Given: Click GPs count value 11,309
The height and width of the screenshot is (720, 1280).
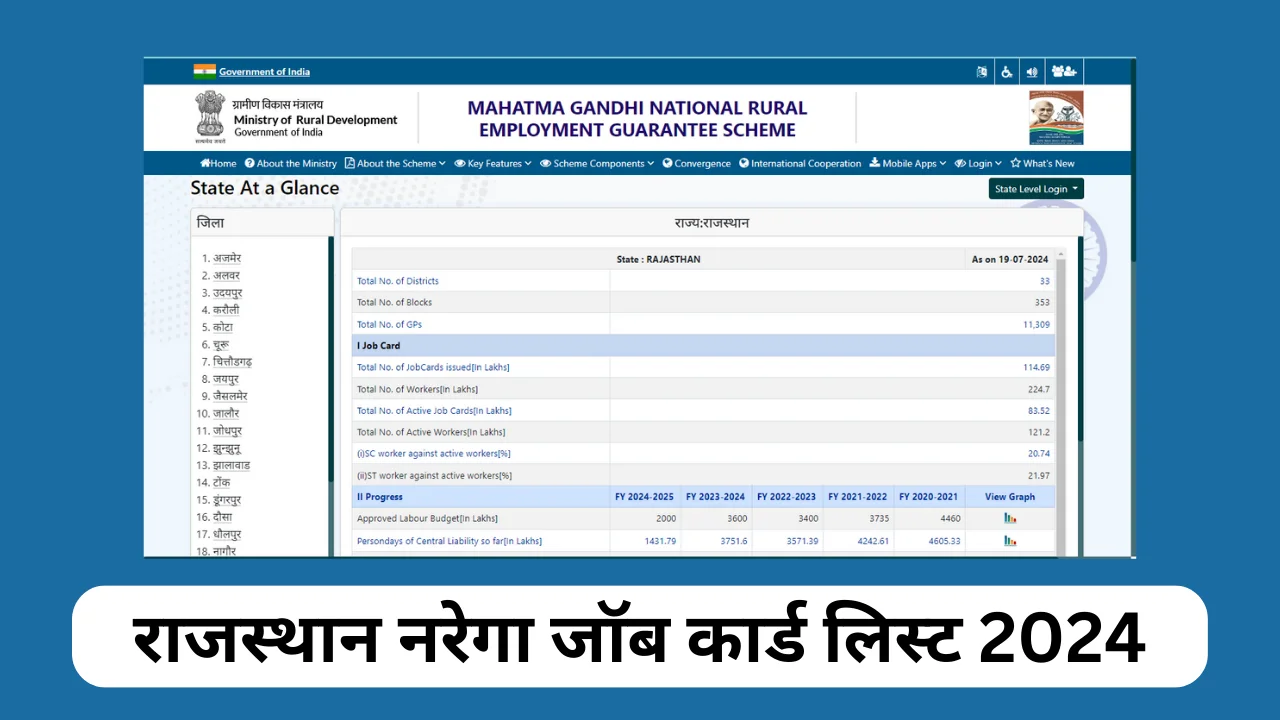Looking at the screenshot, I should [x=1036, y=324].
